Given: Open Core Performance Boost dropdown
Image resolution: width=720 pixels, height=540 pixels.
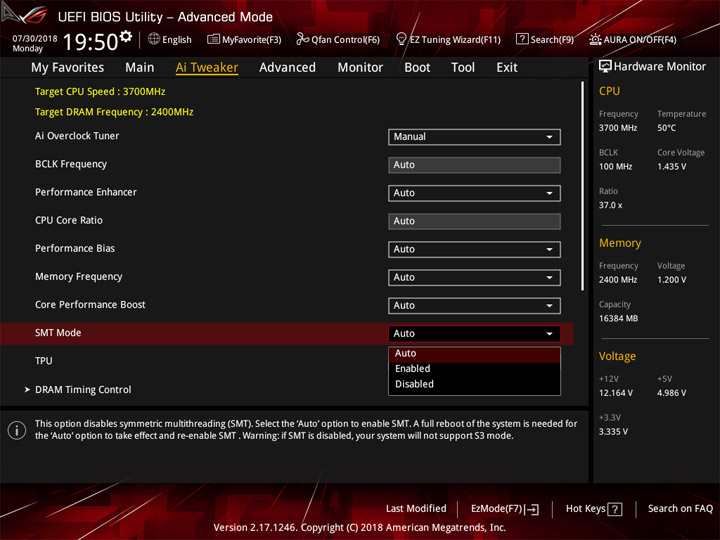Looking at the screenshot, I should 474,306.
